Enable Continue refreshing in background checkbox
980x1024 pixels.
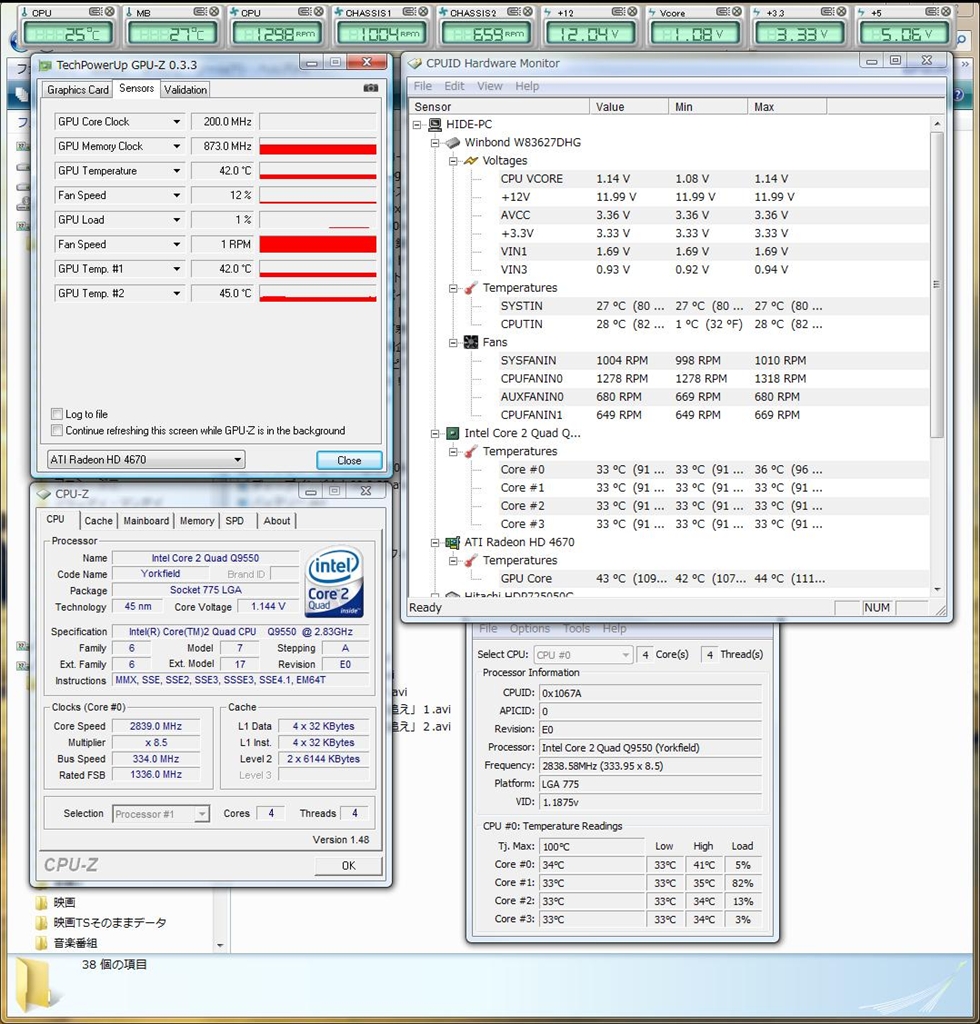[57, 430]
